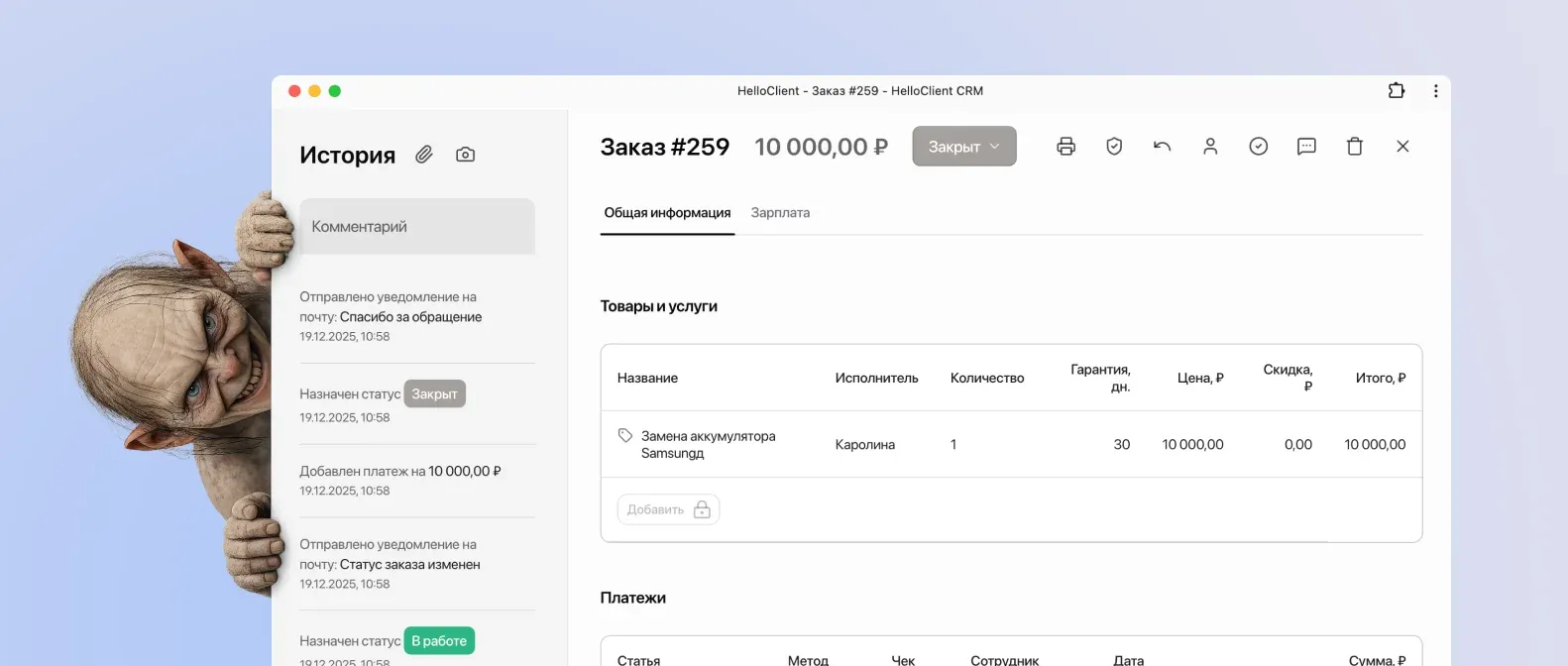
Task: Open the three-dot window menu
Action: point(1435,90)
